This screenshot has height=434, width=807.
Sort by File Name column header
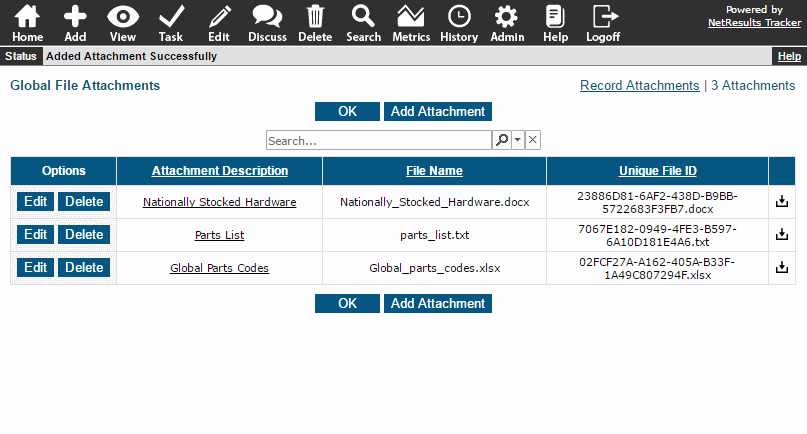[434, 171]
